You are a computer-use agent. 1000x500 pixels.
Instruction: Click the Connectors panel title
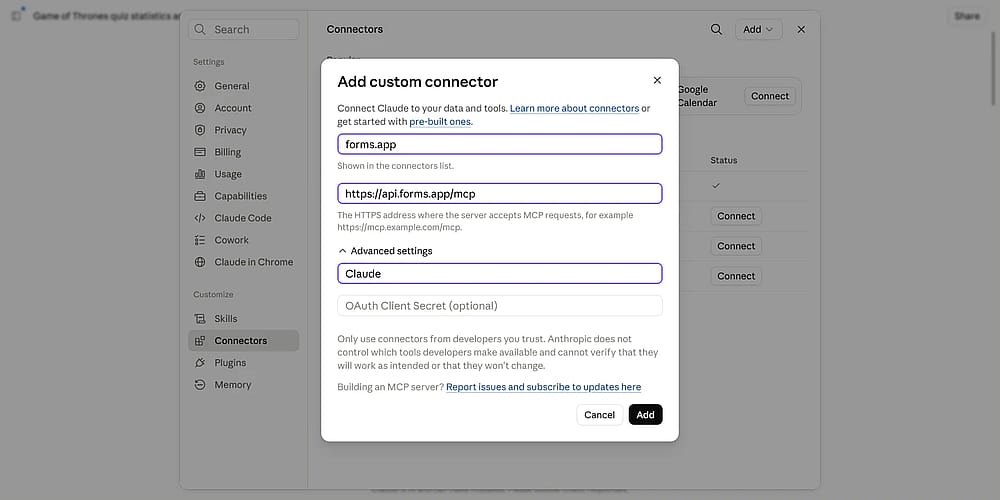[355, 29]
